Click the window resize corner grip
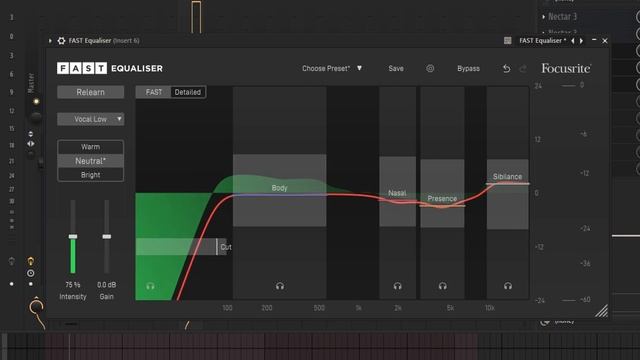This screenshot has height=360, width=640. point(601,311)
